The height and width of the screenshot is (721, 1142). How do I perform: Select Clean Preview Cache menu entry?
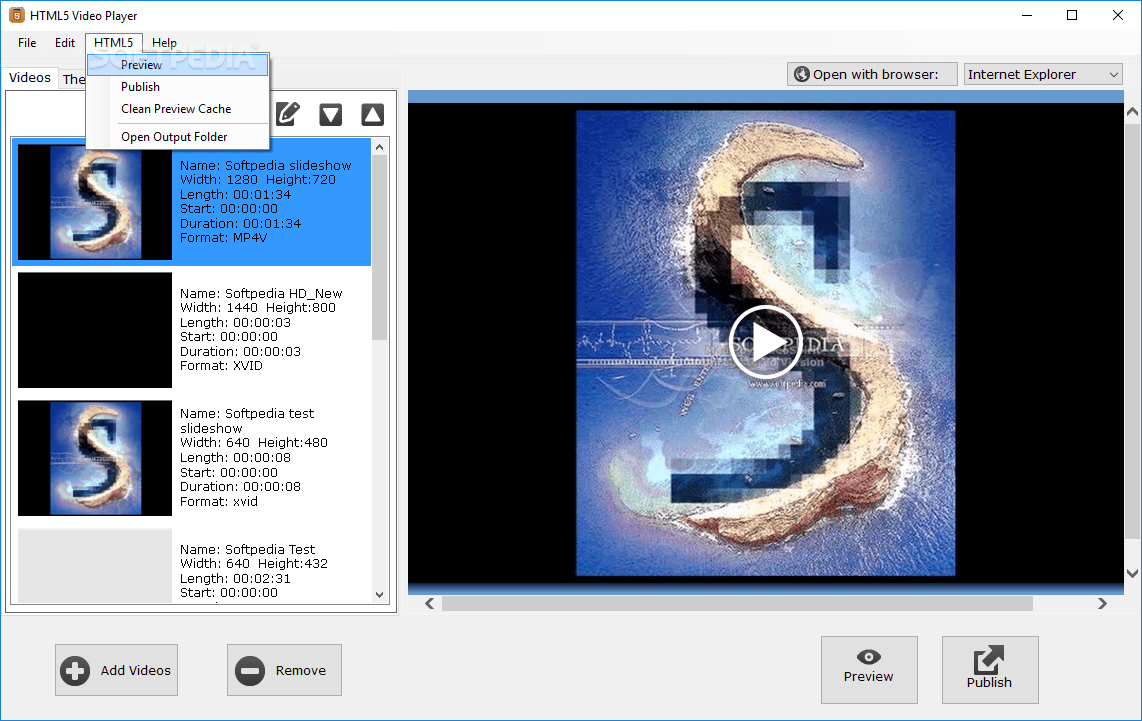(x=178, y=109)
